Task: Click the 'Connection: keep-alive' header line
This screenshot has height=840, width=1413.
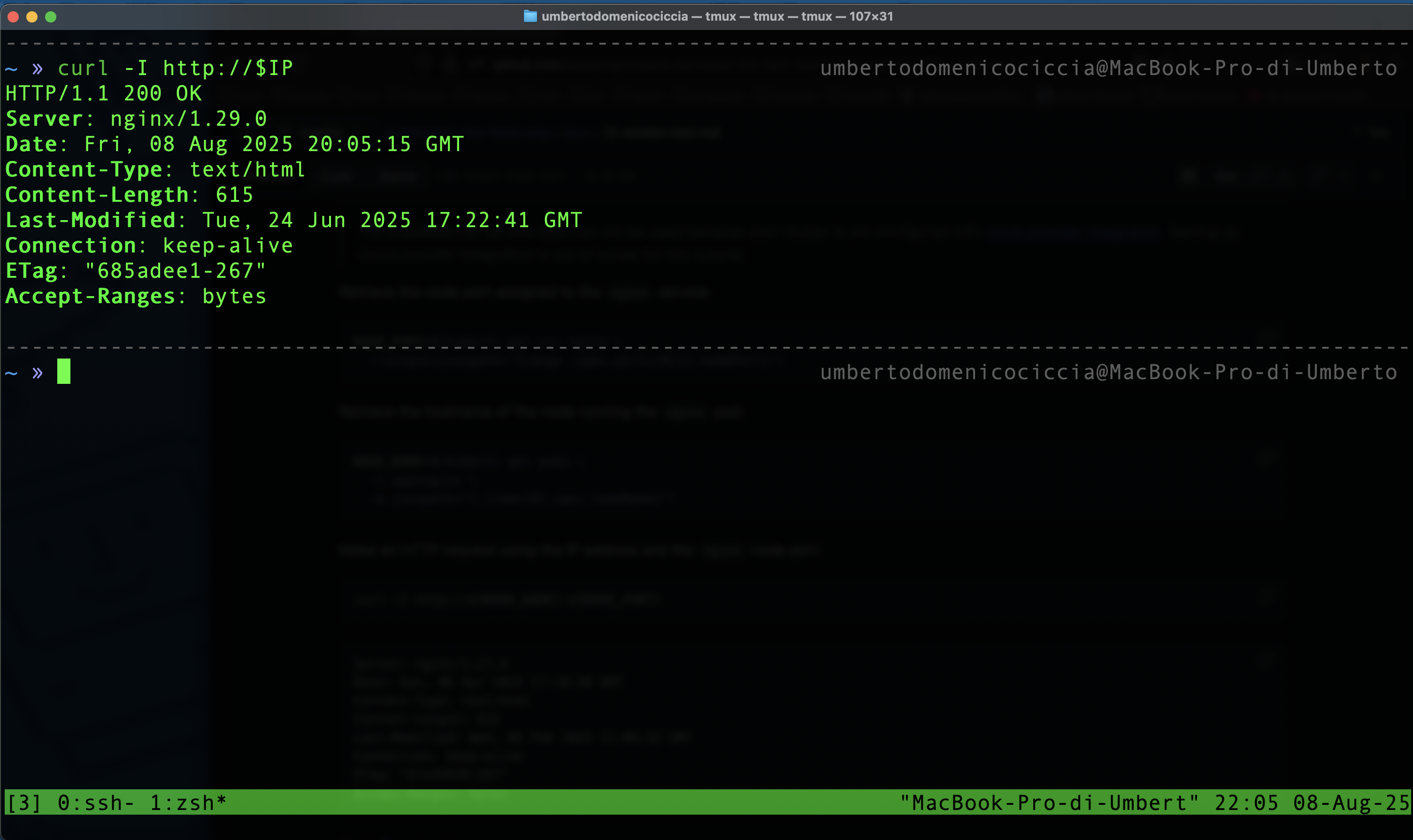Action: pos(149,245)
